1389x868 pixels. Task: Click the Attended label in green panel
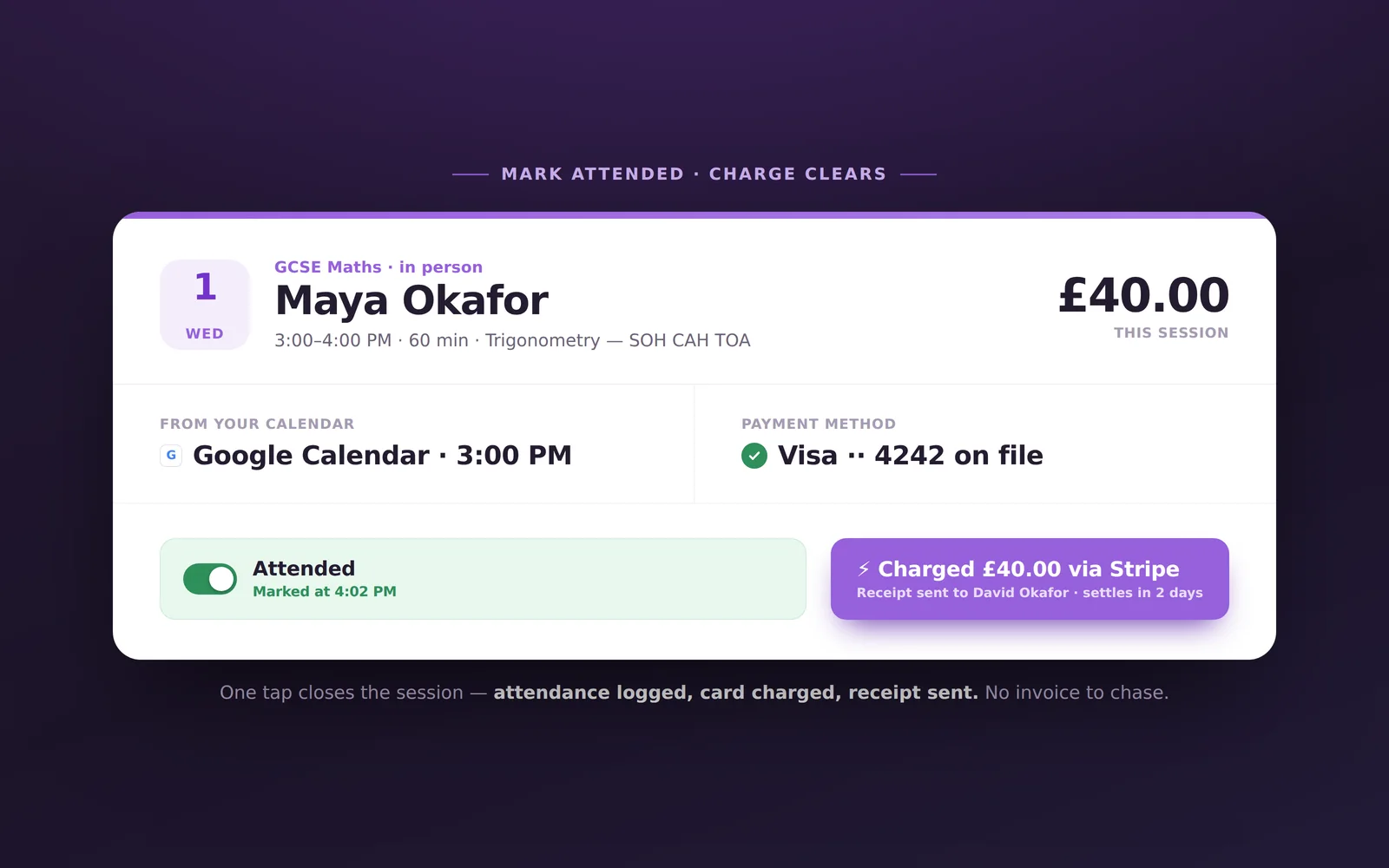pos(304,569)
